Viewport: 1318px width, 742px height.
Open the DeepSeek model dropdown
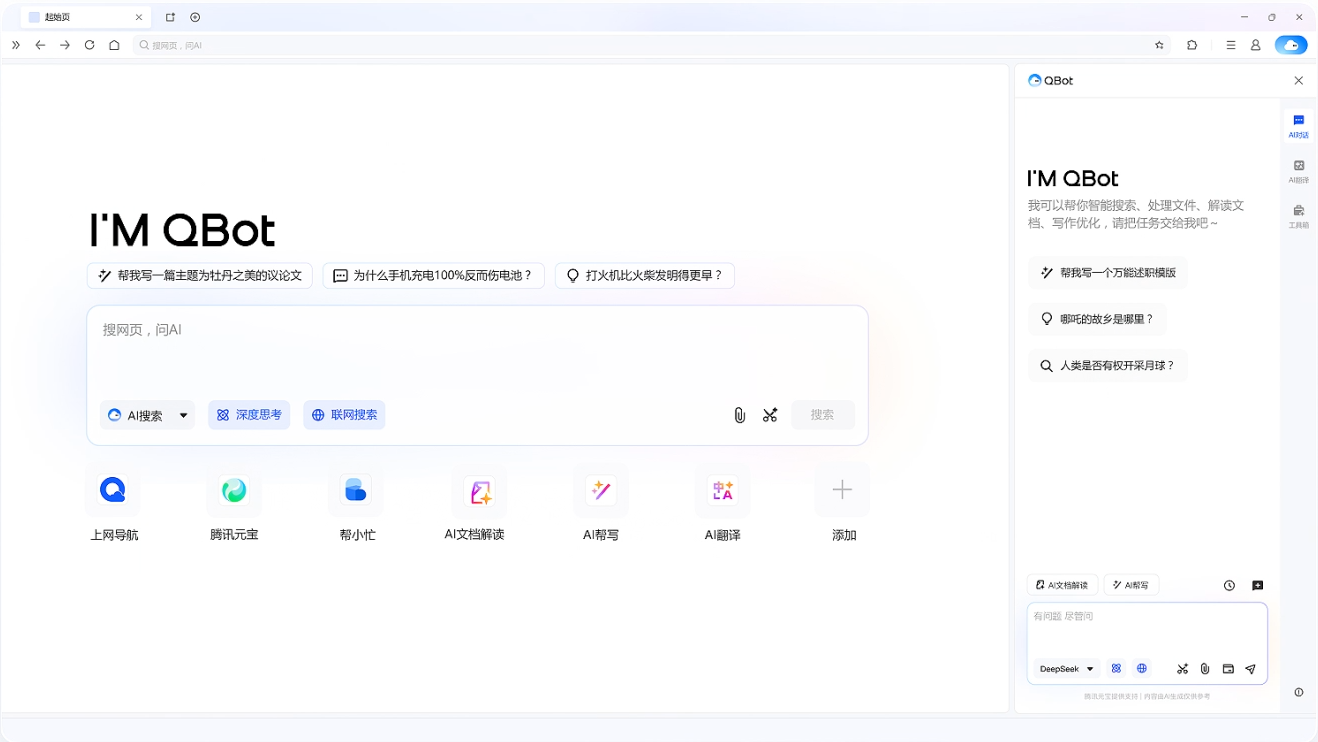[x=1067, y=669]
